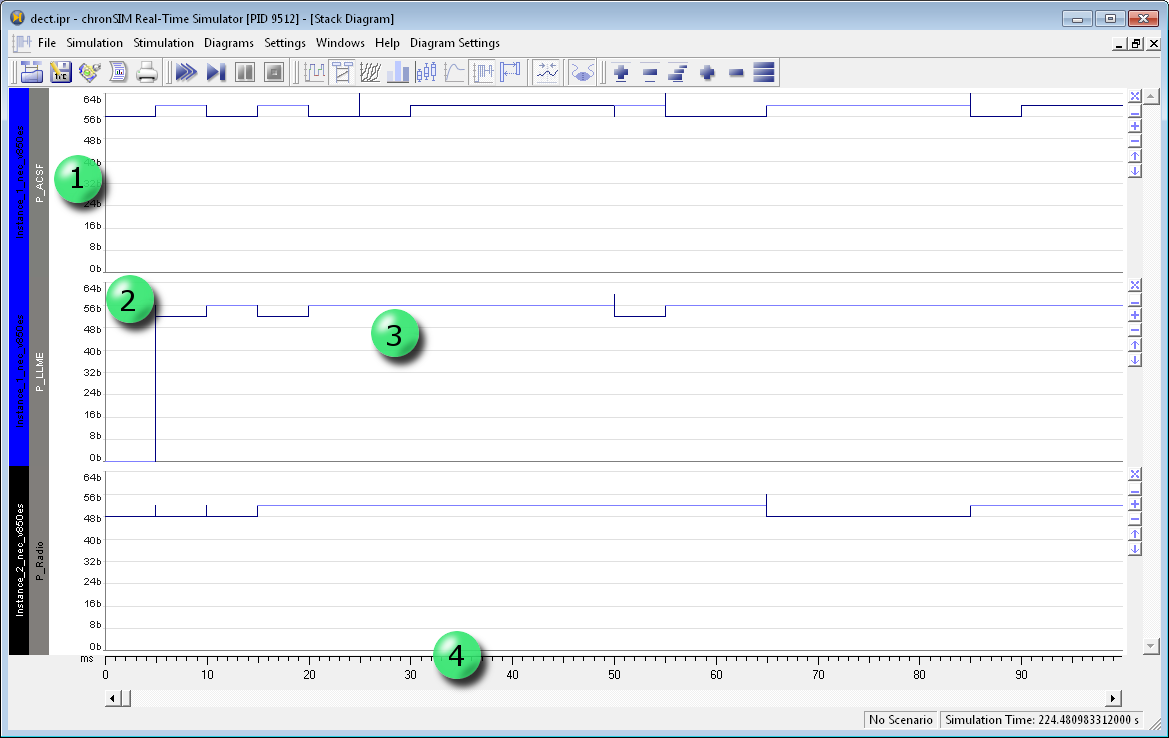
Task: Click the horizontal scrollbar left arrow
Action: (112, 698)
